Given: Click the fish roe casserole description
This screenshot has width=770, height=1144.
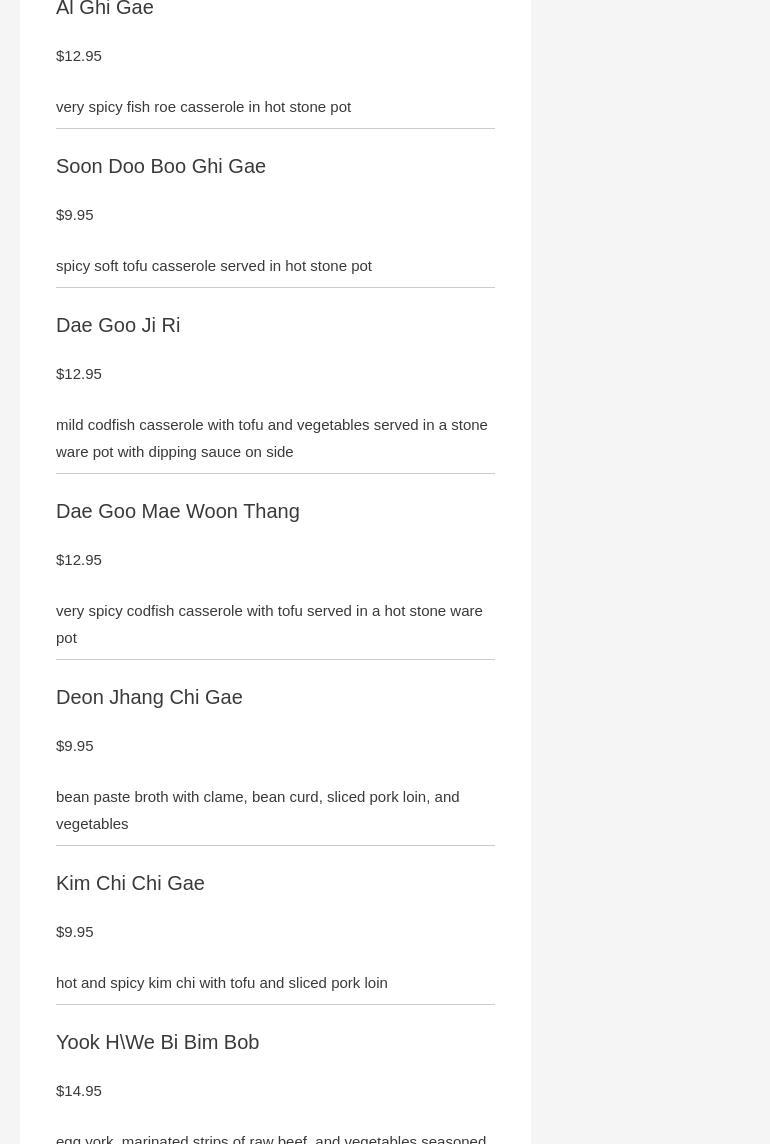Looking at the screenshot, I should click(x=203, y=107).
